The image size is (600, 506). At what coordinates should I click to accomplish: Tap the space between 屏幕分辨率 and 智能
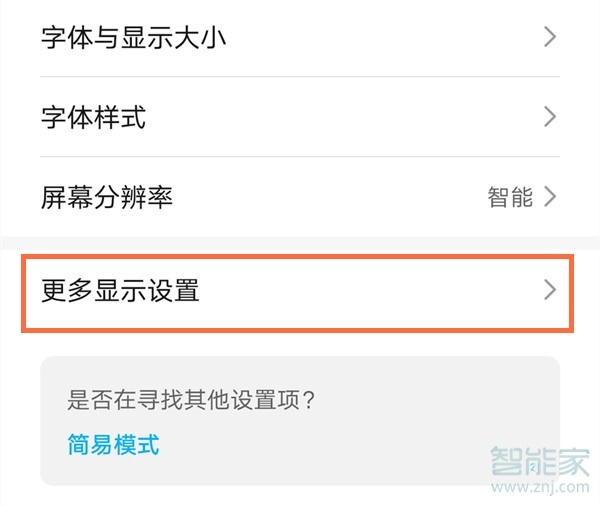coord(330,197)
